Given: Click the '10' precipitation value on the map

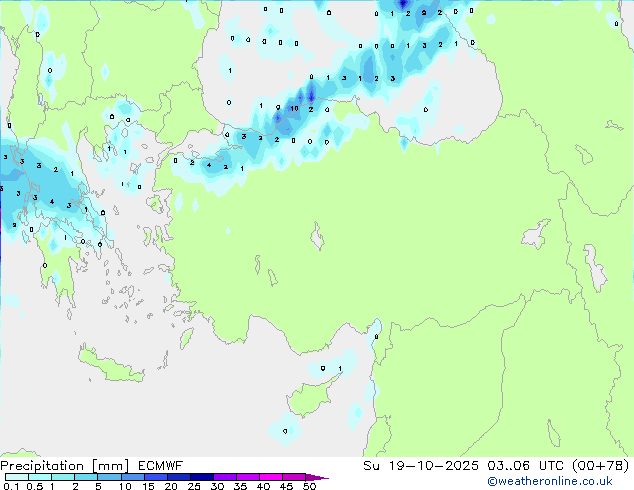Looking at the screenshot, I should (294, 108).
